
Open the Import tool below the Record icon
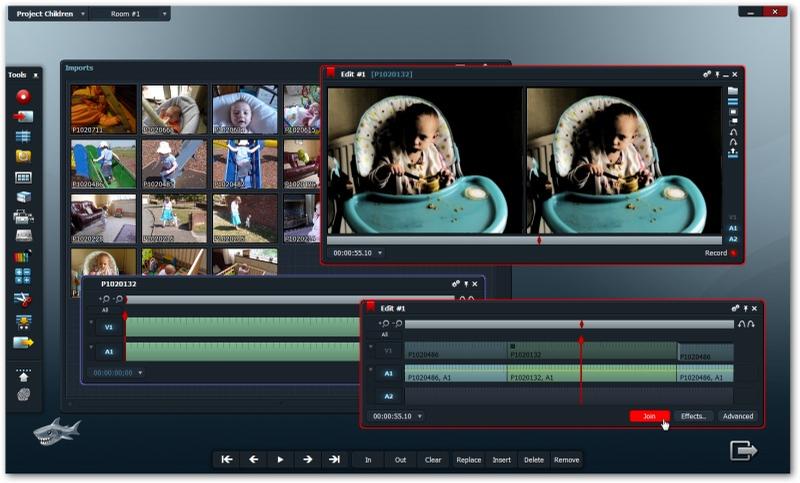(22, 116)
